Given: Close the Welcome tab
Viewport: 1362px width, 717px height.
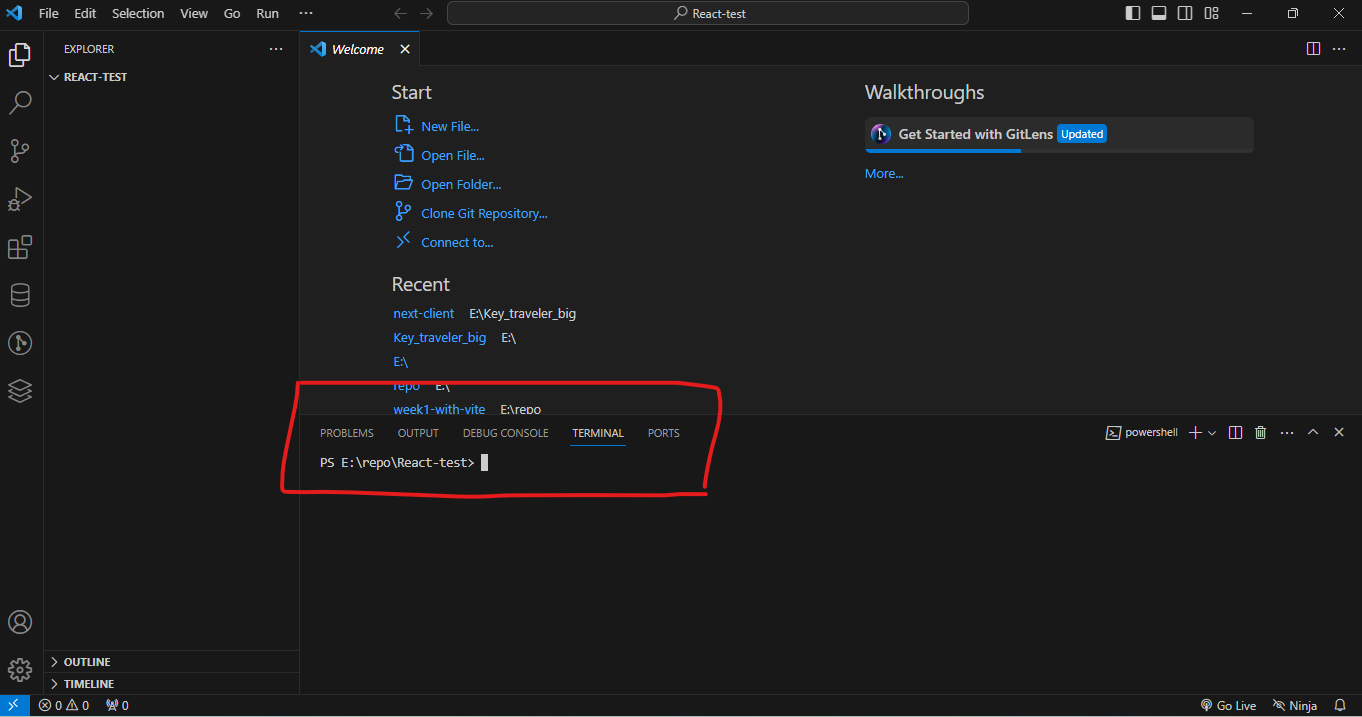Looking at the screenshot, I should click(405, 49).
